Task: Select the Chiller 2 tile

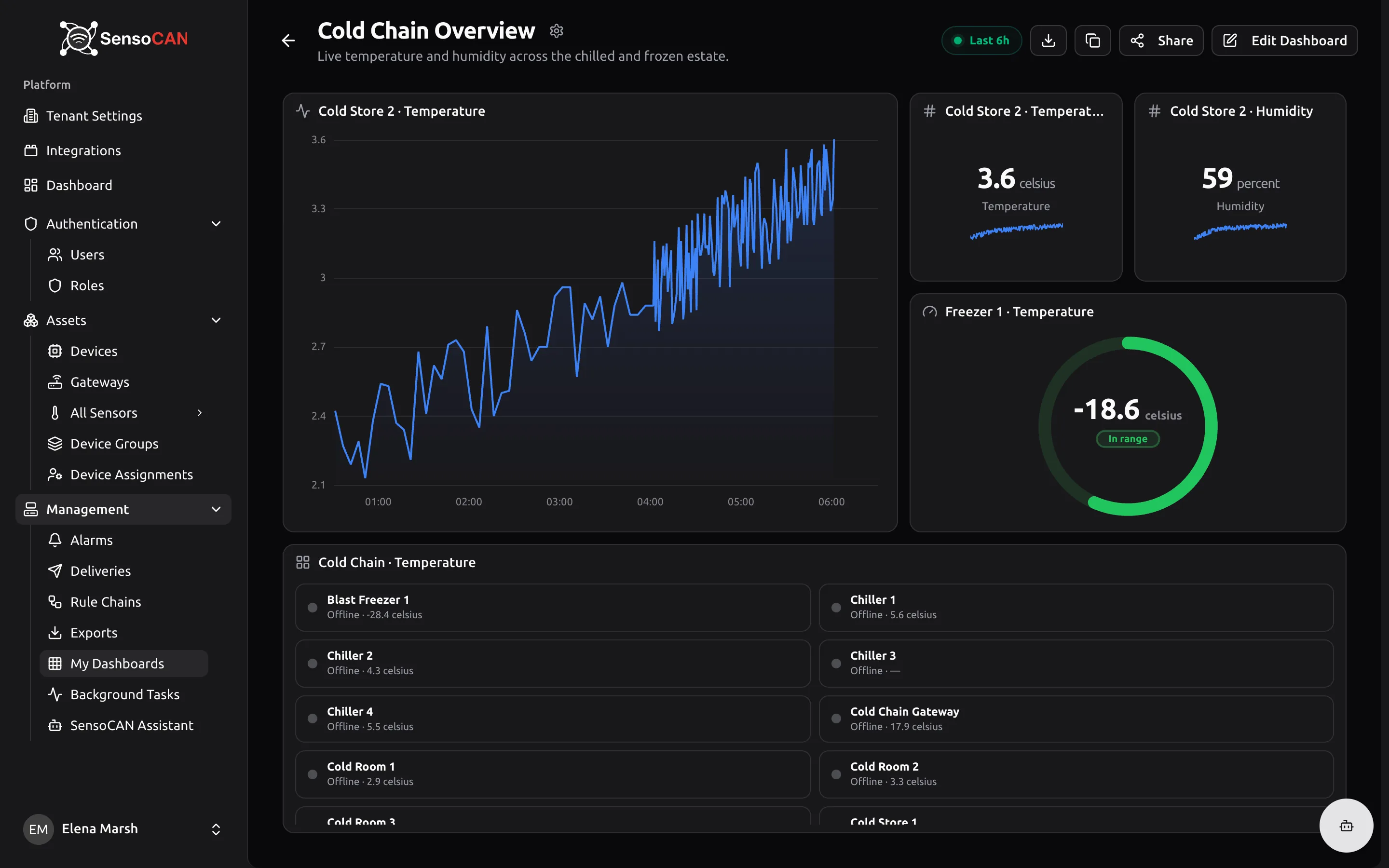Action: coord(553,663)
